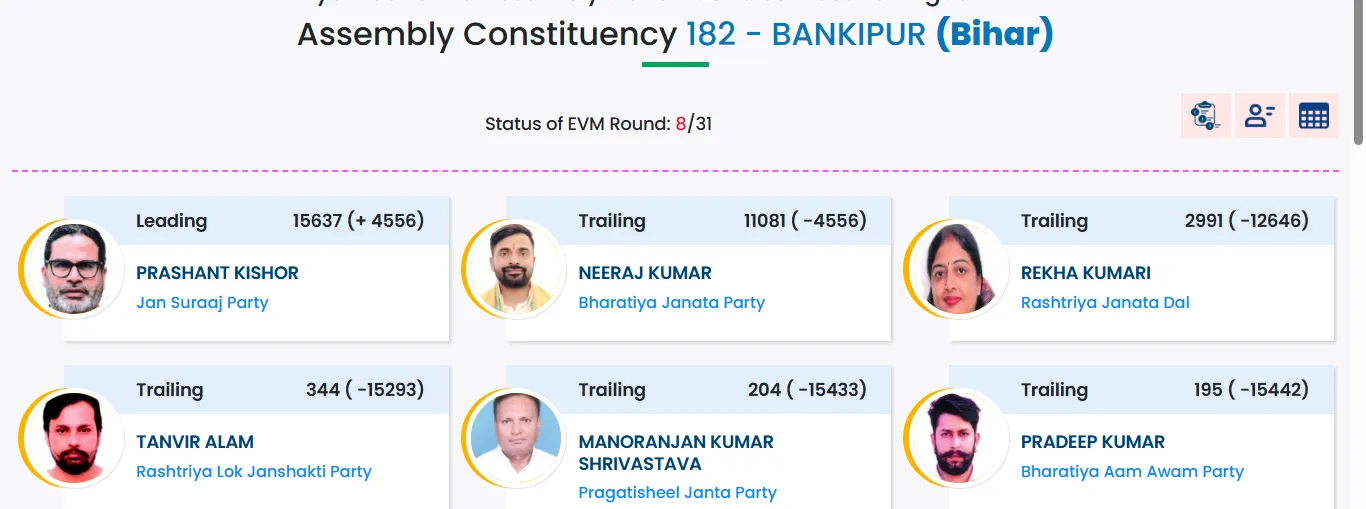
Task: Open the NEERAJ KUMAR candidate name
Action: [x=645, y=273]
